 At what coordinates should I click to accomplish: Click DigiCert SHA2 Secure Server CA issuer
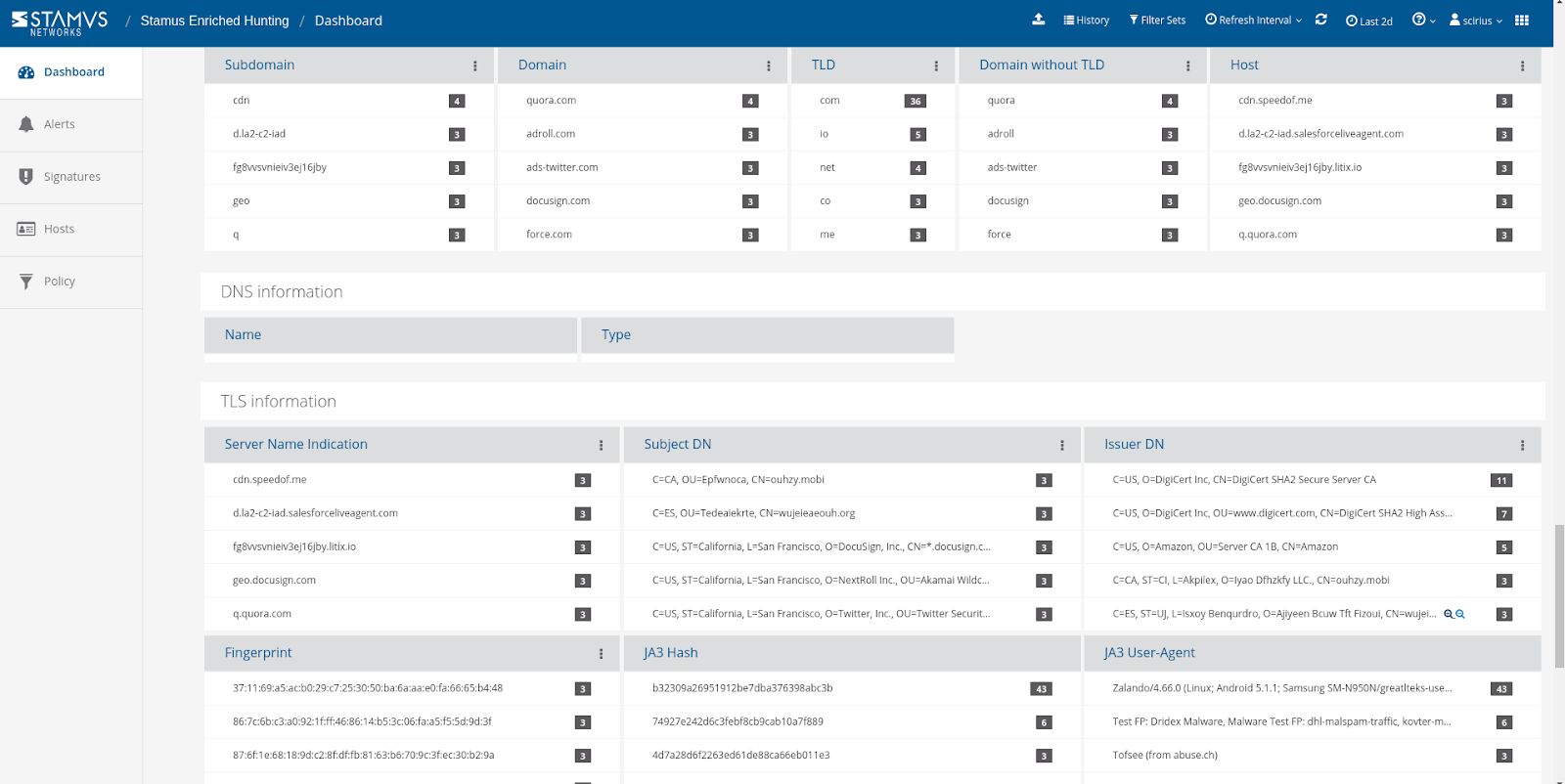pyautogui.click(x=1244, y=480)
